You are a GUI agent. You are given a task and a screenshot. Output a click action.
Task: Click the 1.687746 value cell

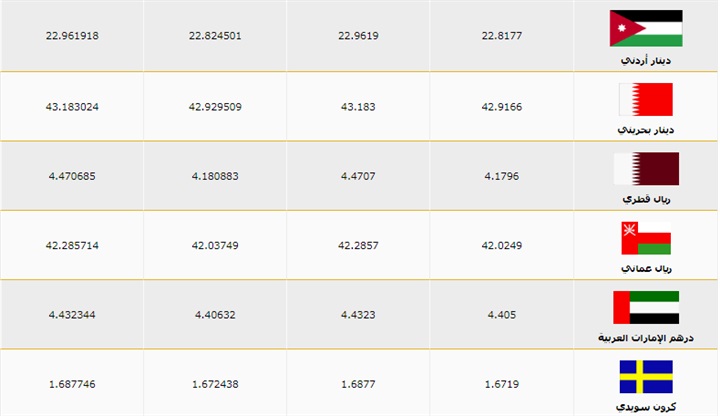[x=72, y=384]
